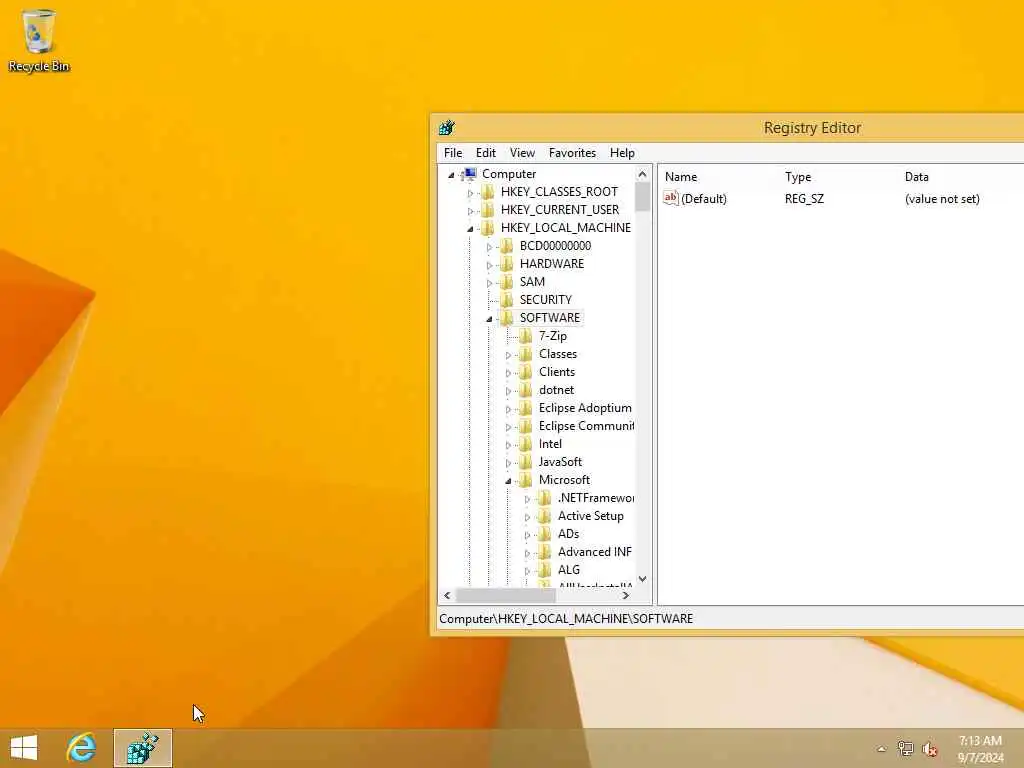Click the tree's scroll left arrow

[447, 596]
